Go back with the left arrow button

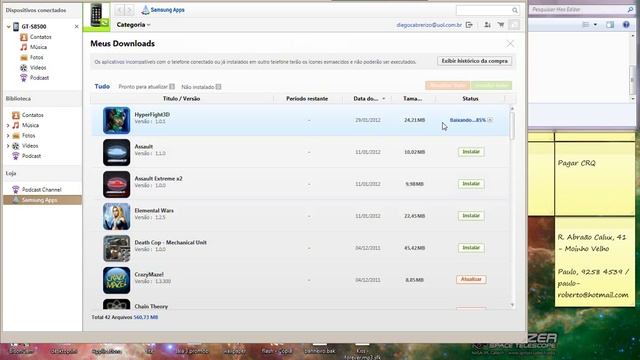tap(119, 10)
